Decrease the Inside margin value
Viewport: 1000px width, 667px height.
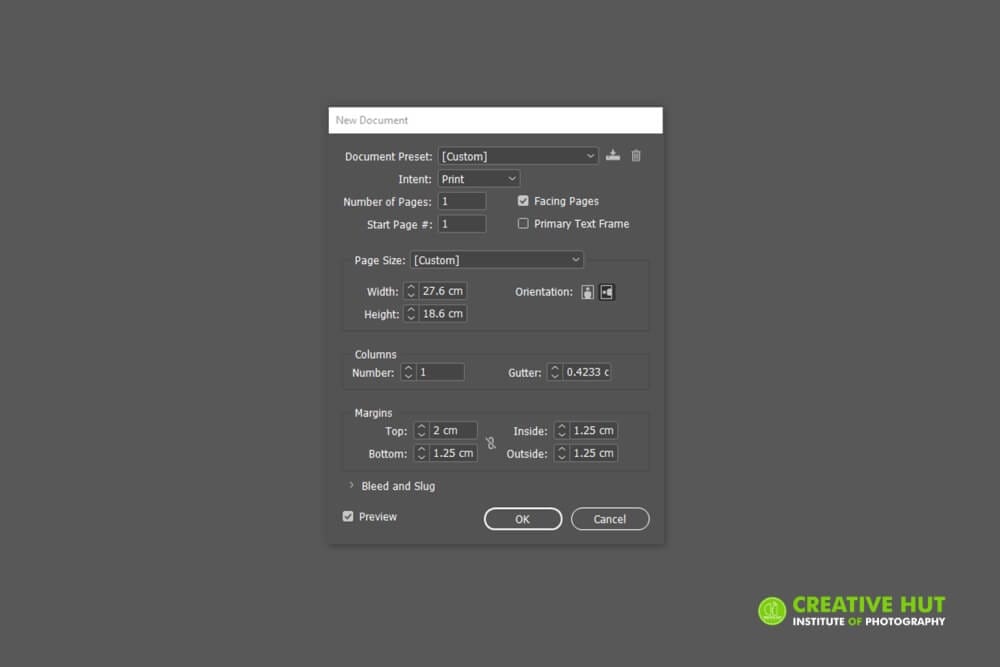(561, 433)
